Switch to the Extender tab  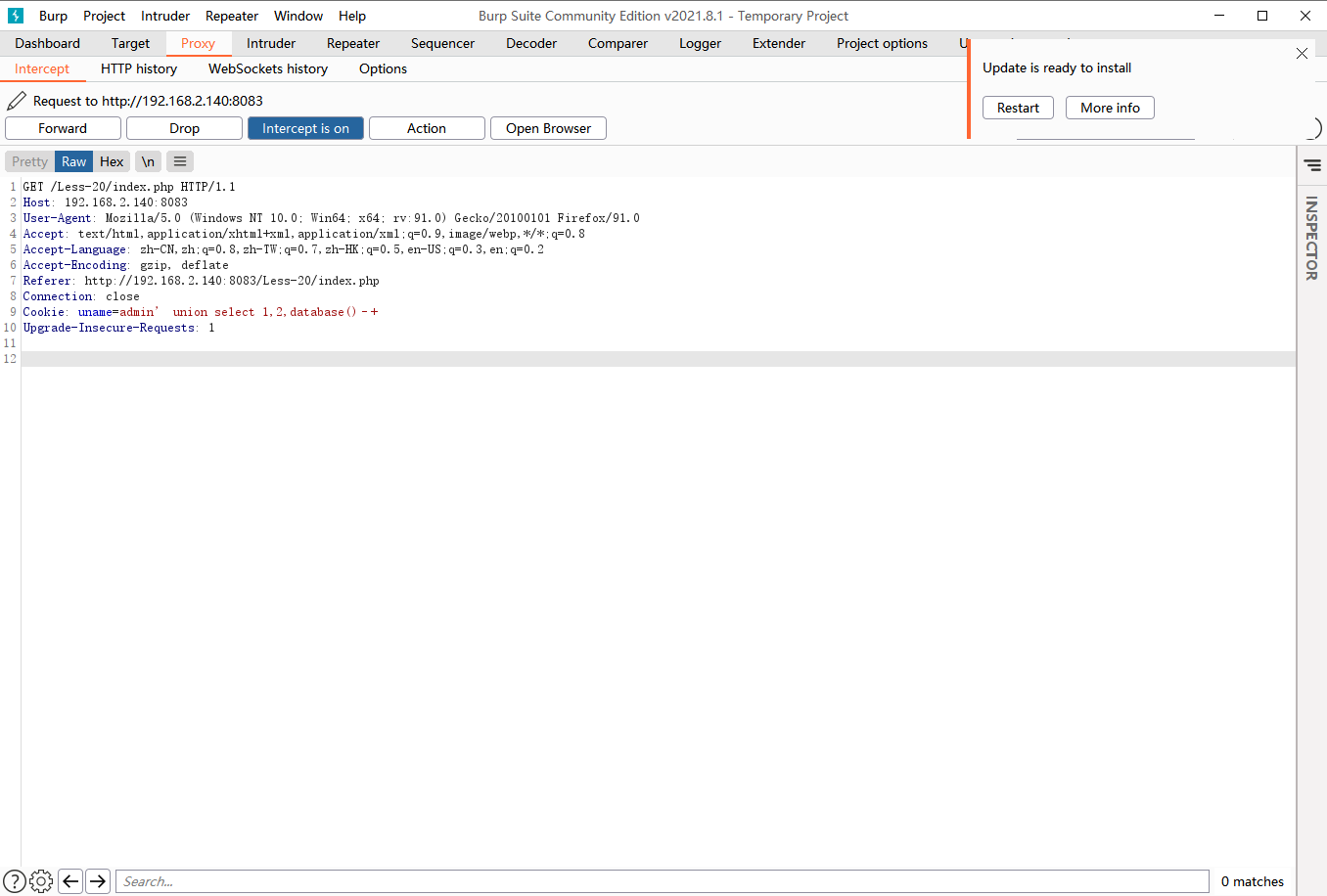pyautogui.click(x=779, y=43)
